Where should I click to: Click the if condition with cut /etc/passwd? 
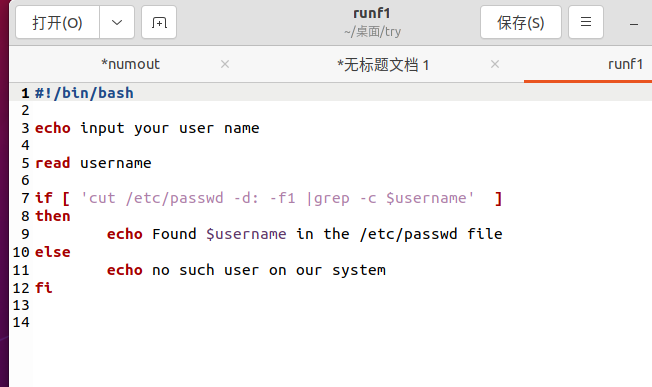(x=269, y=198)
